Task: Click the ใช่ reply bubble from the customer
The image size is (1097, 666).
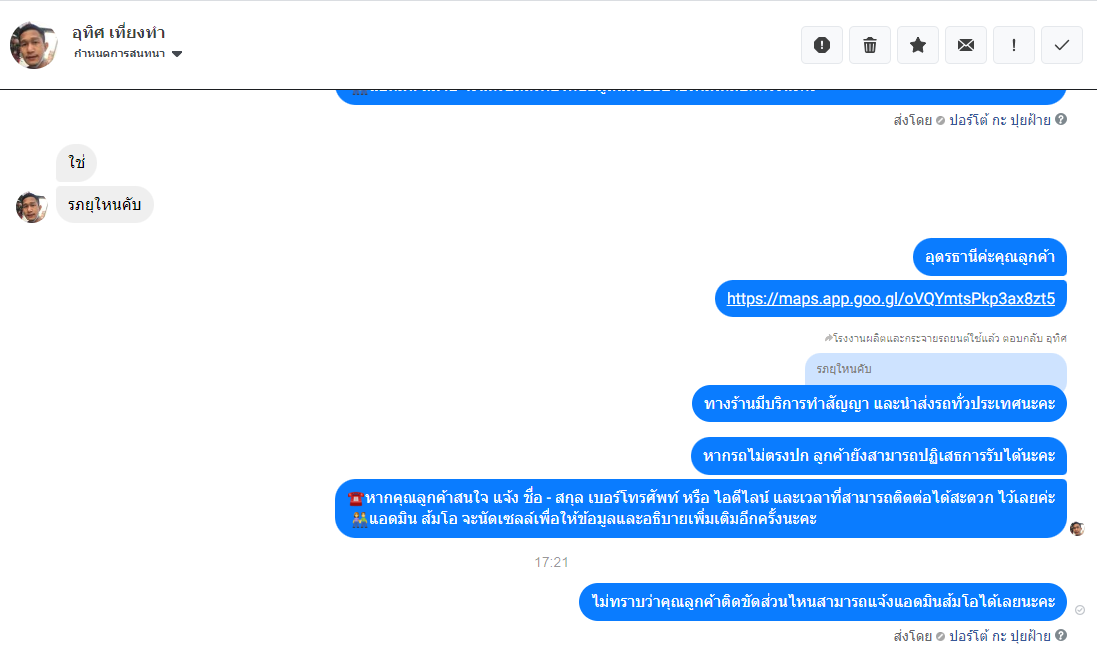Action: coord(76,163)
